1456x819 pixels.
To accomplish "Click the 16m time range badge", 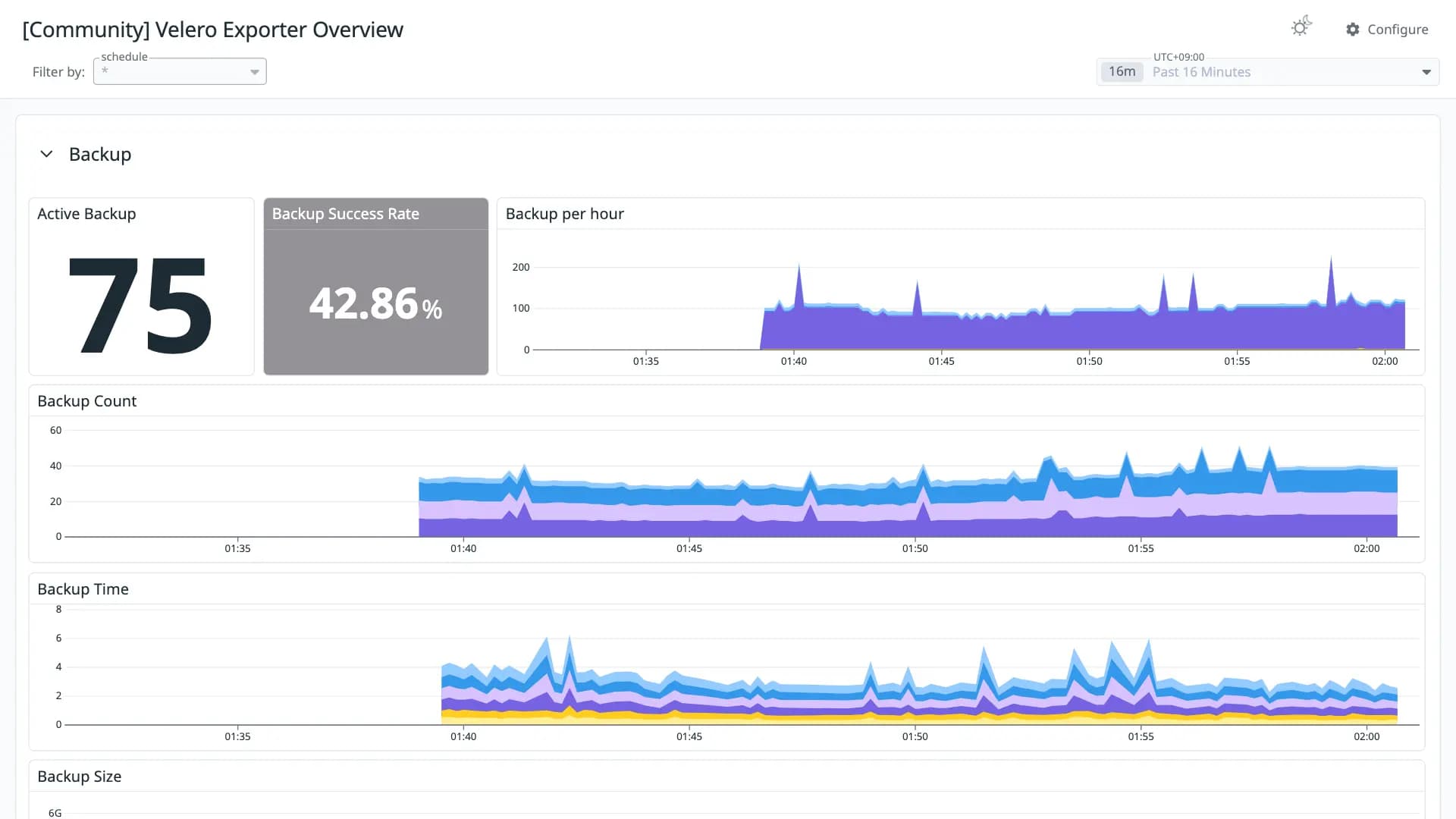I will click(1122, 72).
